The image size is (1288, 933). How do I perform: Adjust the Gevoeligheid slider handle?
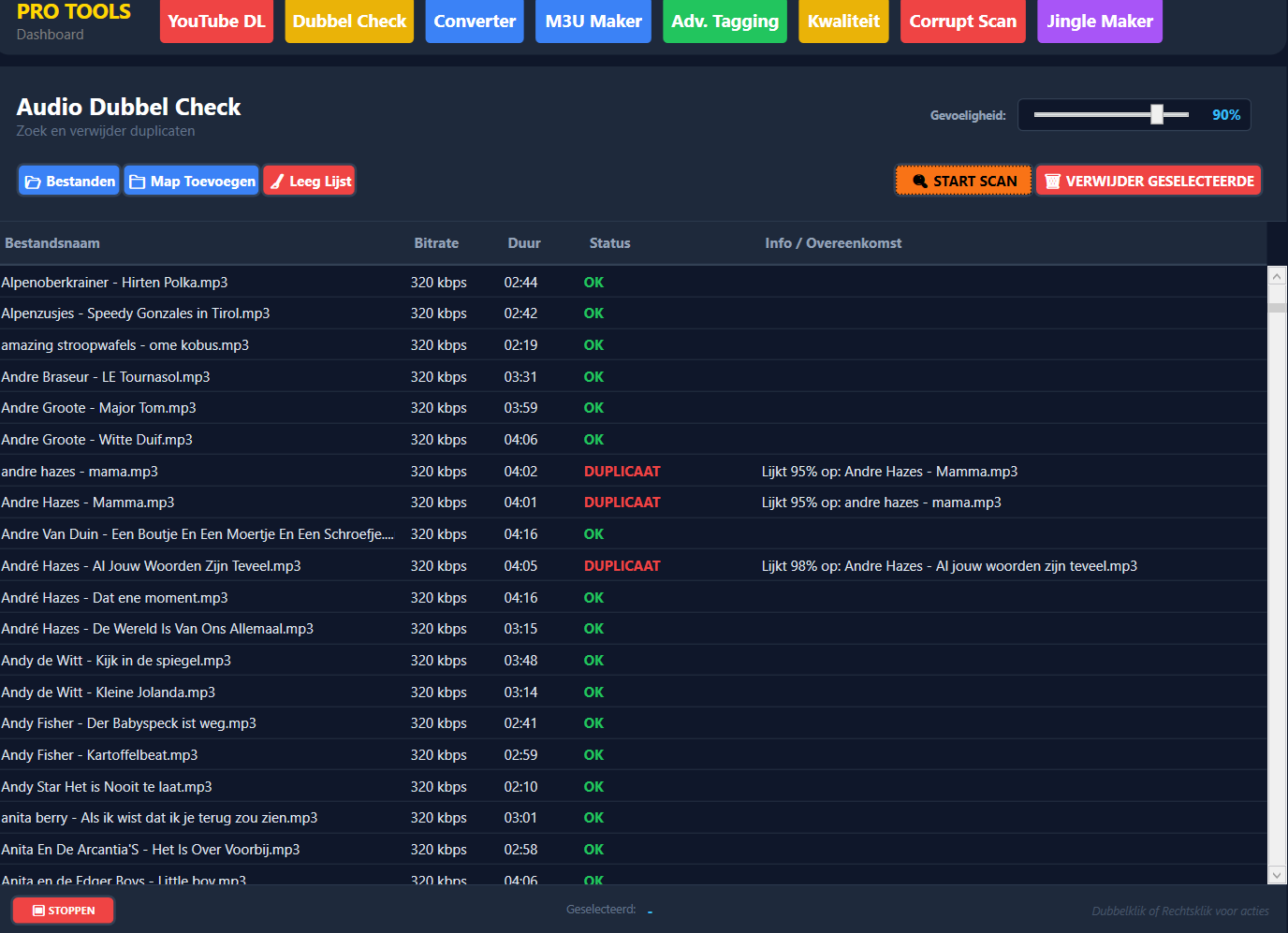(1157, 114)
